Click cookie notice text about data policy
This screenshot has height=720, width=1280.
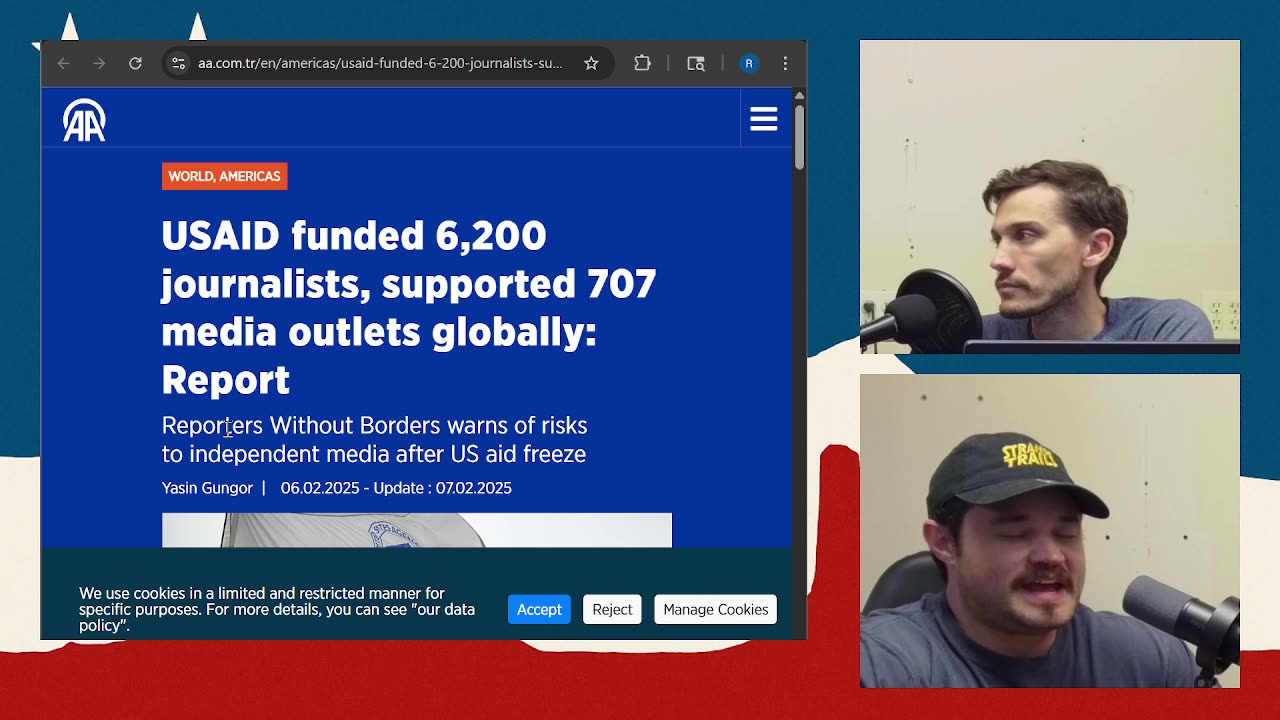coord(277,609)
